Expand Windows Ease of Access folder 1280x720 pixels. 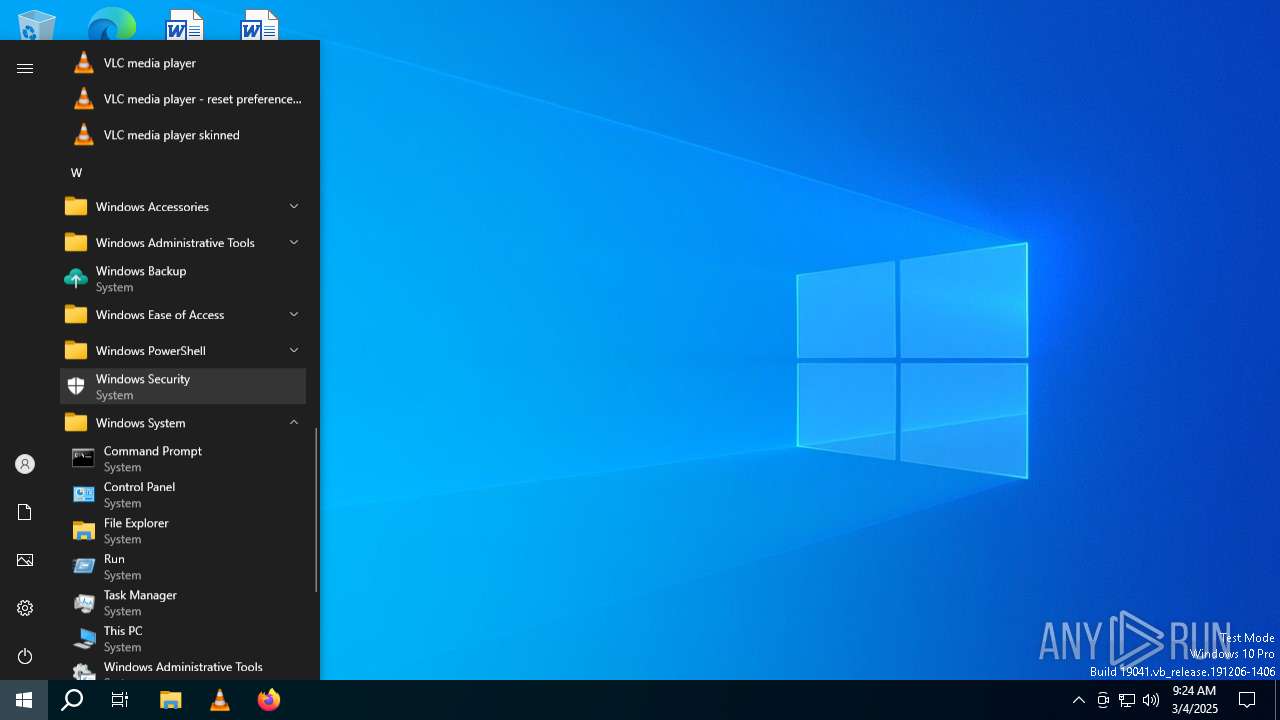click(x=183, y=315)
